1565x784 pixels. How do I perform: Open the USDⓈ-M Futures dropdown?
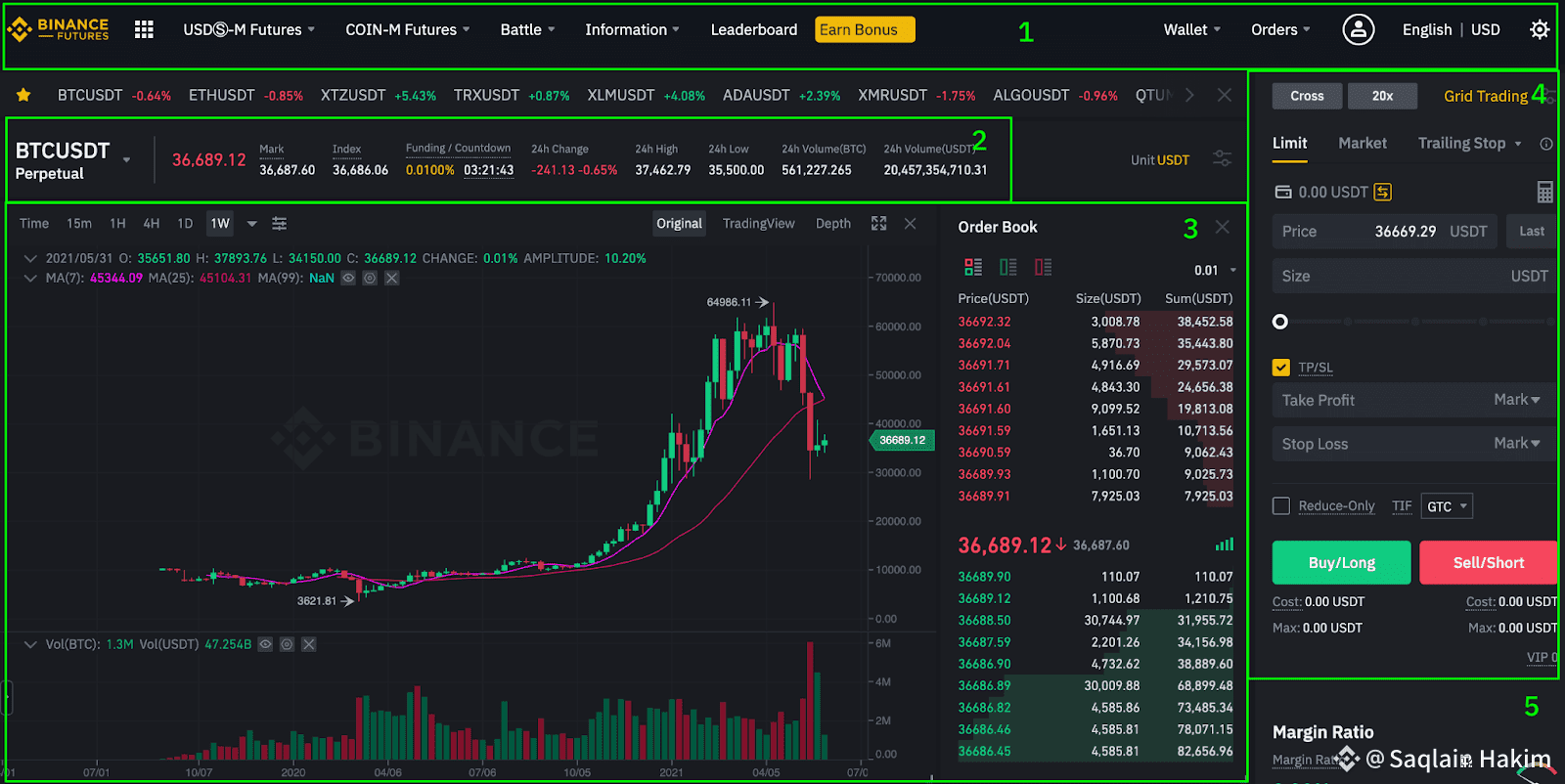tap(249, 29)
